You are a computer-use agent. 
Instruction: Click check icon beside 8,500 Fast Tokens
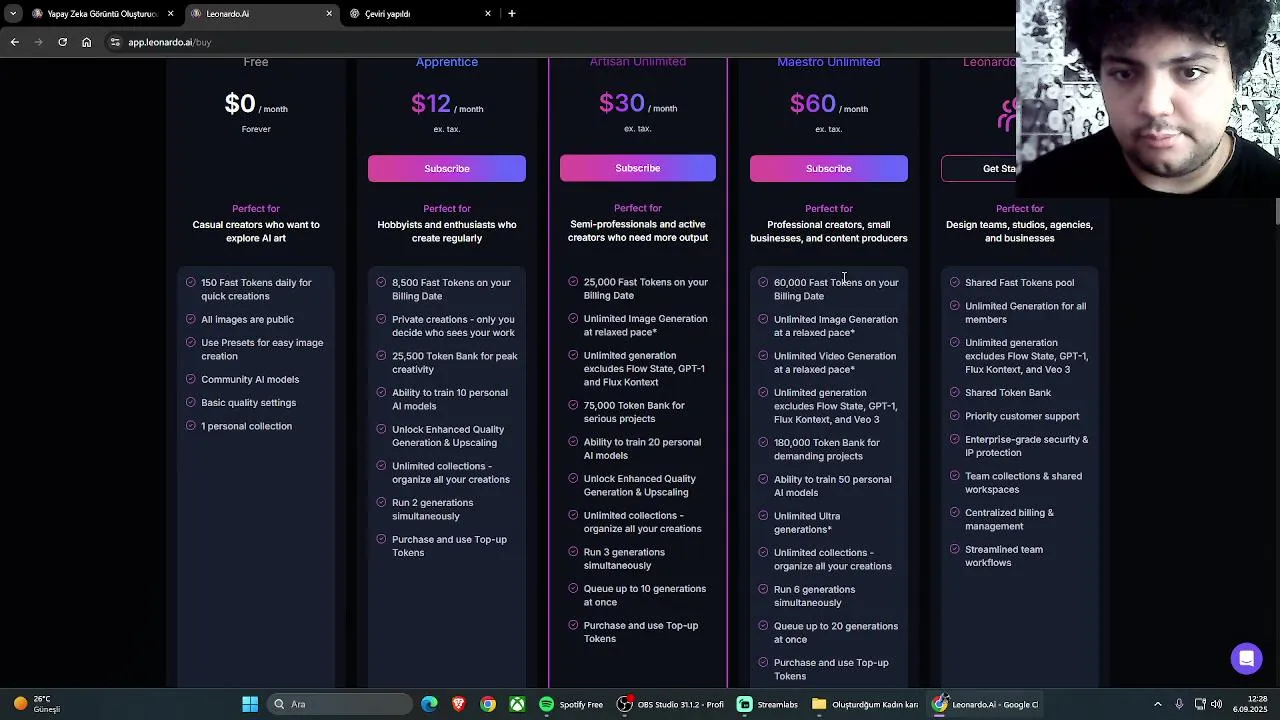tap(381, 283)
